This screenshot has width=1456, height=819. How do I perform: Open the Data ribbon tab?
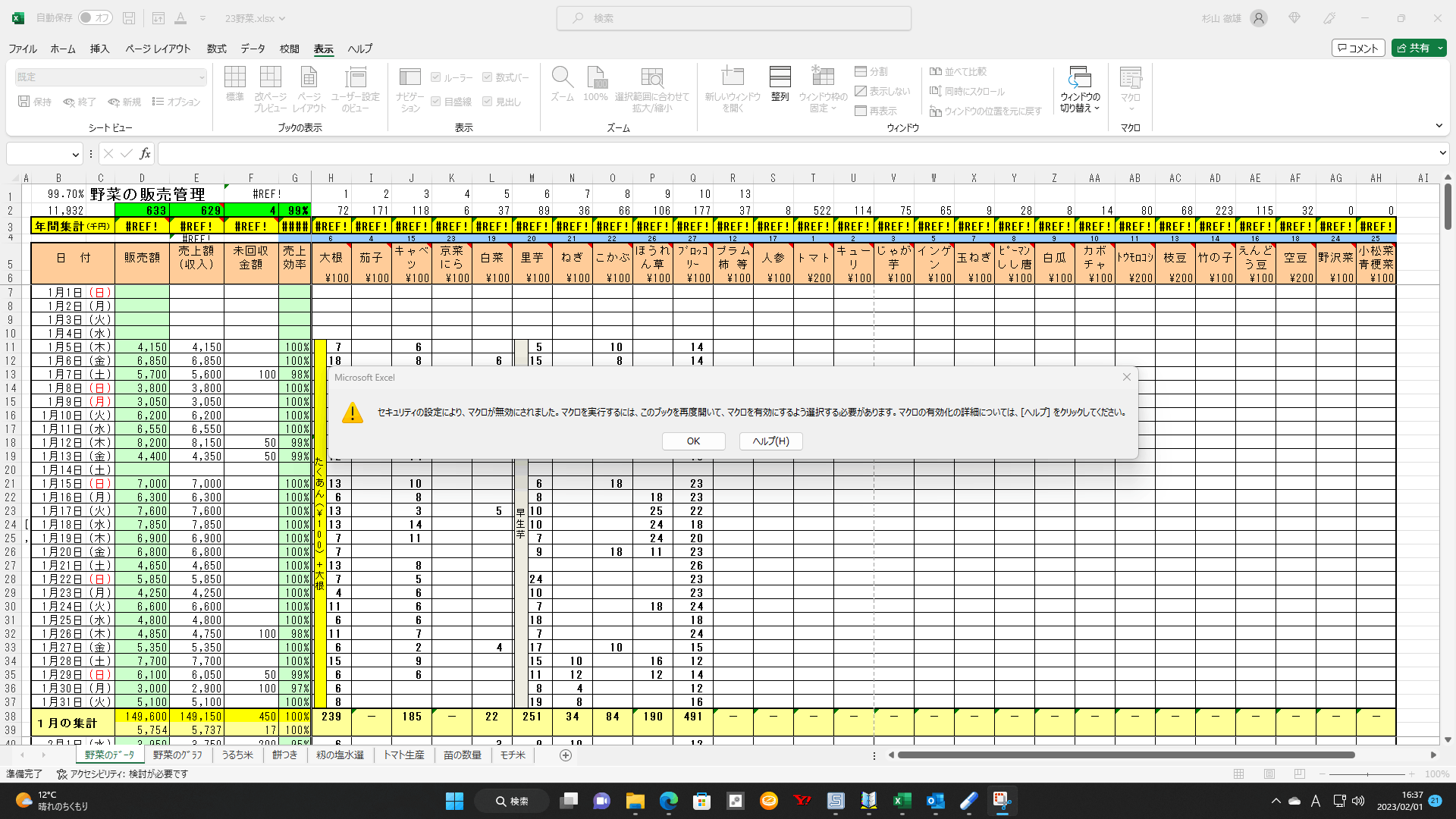[x=253, y=49]
